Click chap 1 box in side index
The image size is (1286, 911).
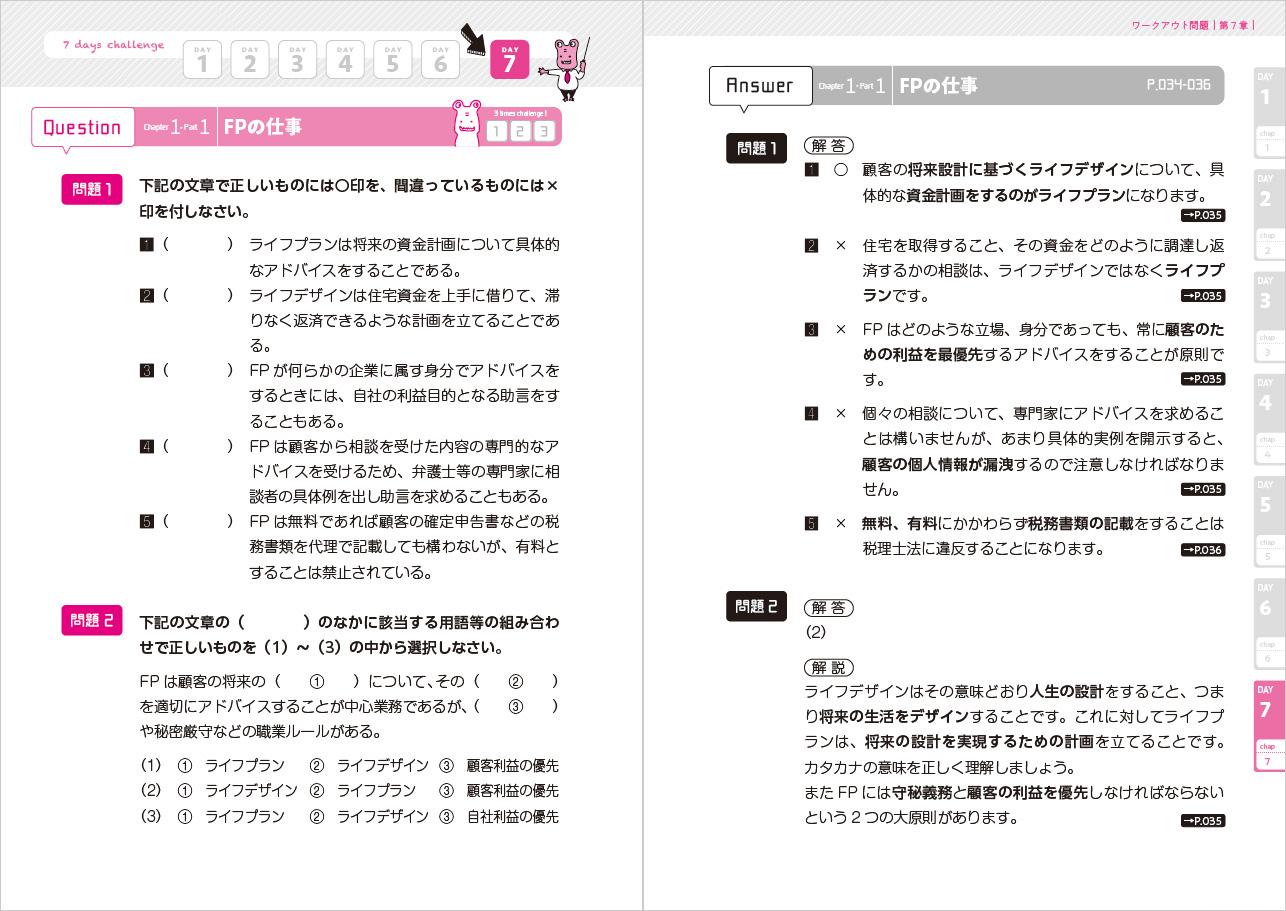point(1268,142)
